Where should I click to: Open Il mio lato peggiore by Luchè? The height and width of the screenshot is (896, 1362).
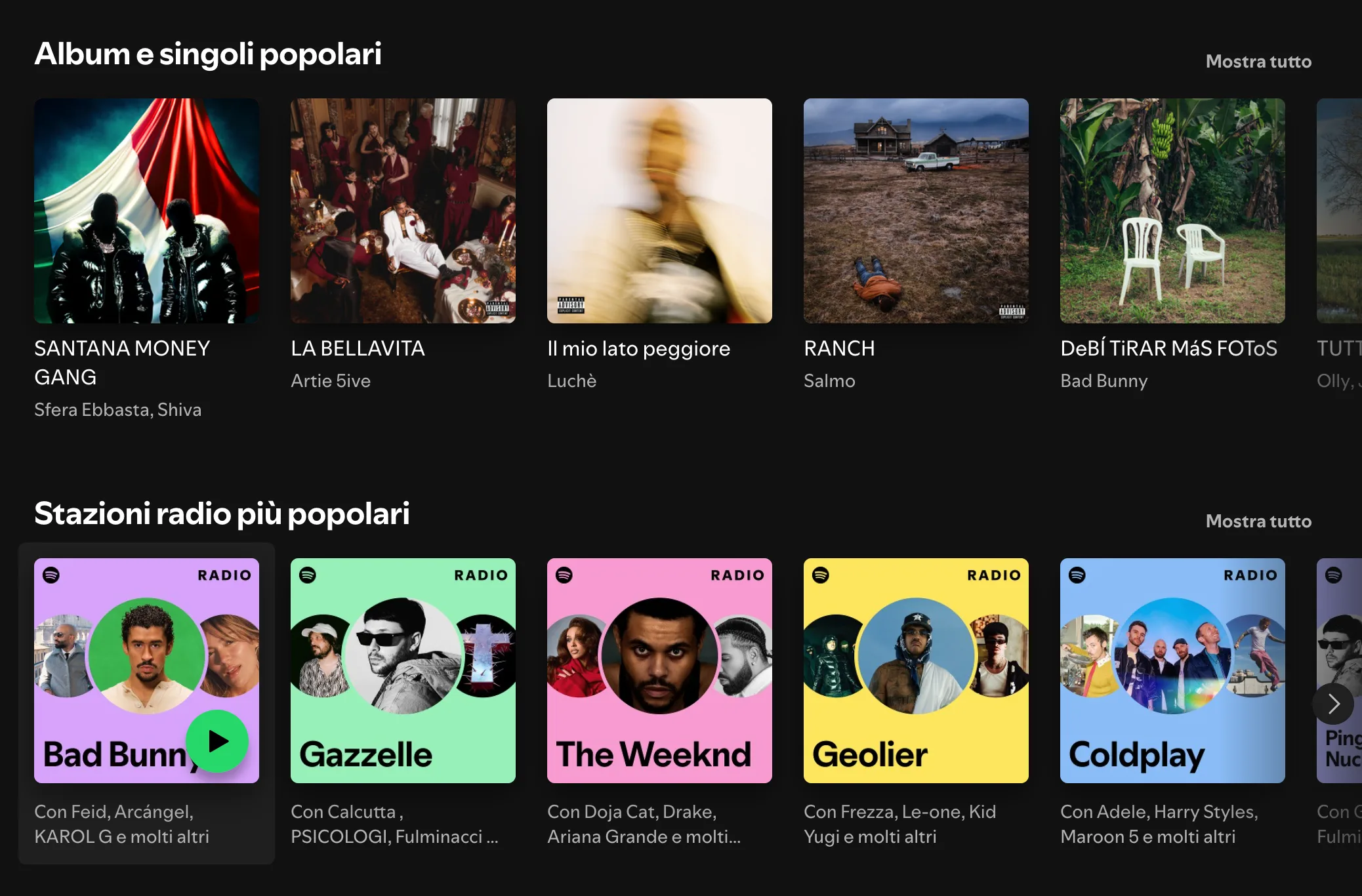[659, 210]
